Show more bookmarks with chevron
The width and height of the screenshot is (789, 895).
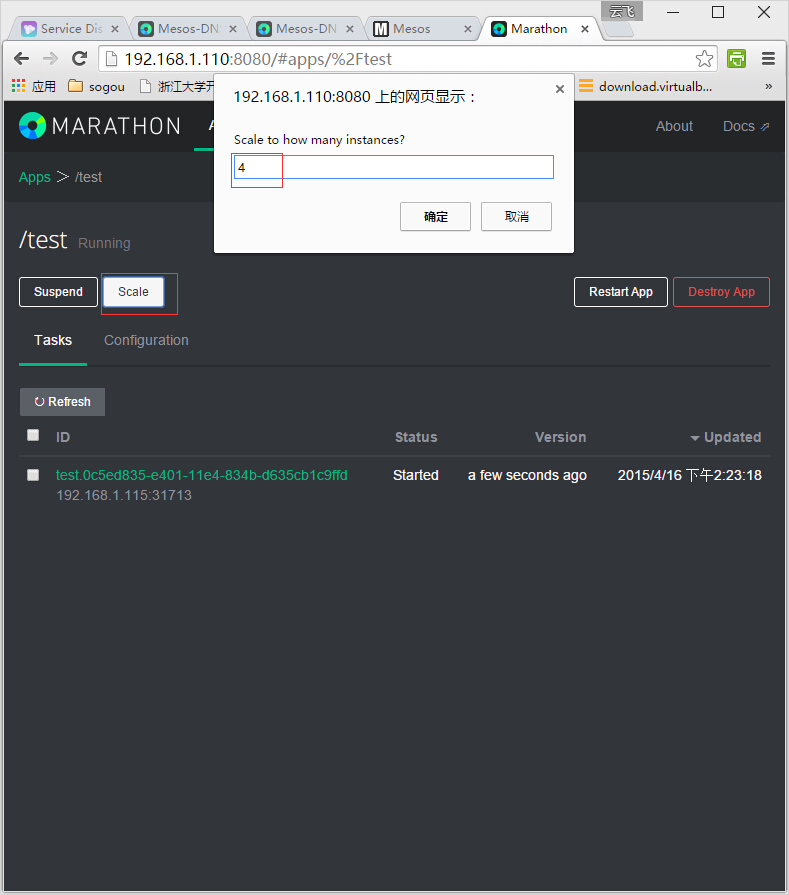(x=768, y=86)
